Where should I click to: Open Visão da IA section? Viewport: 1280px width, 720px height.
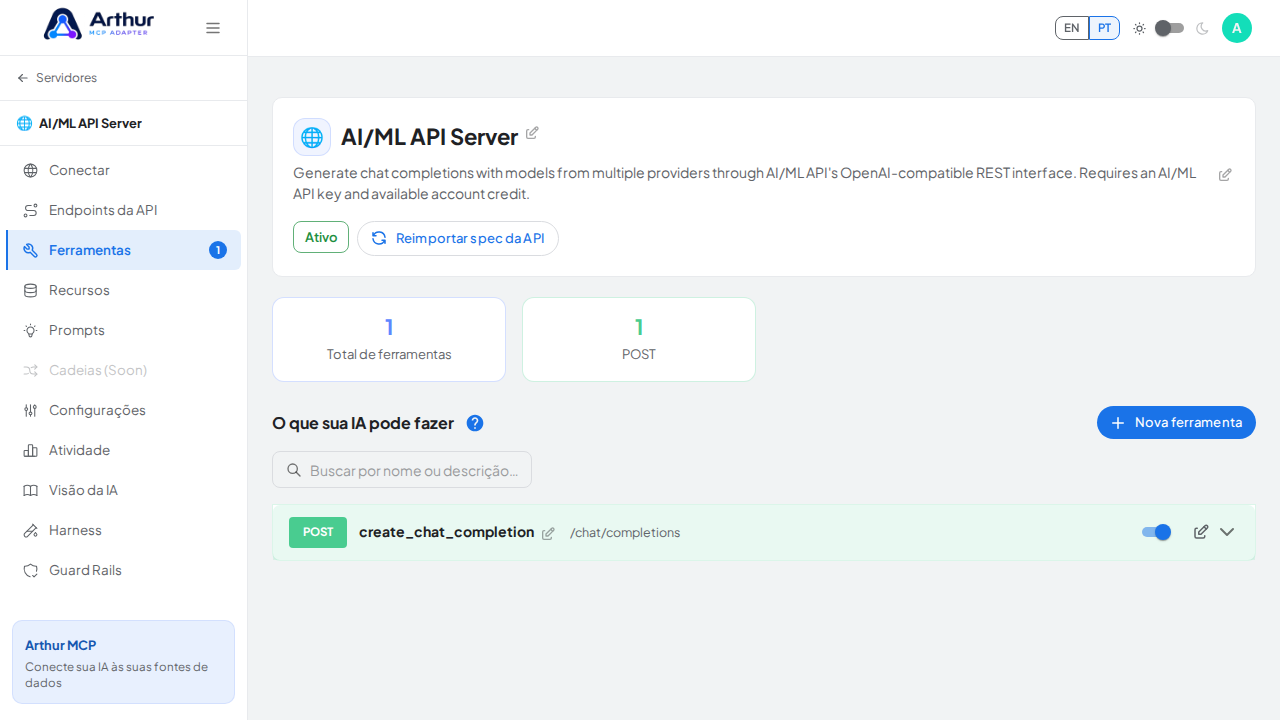pyautogui.click(x=123, y=490)
